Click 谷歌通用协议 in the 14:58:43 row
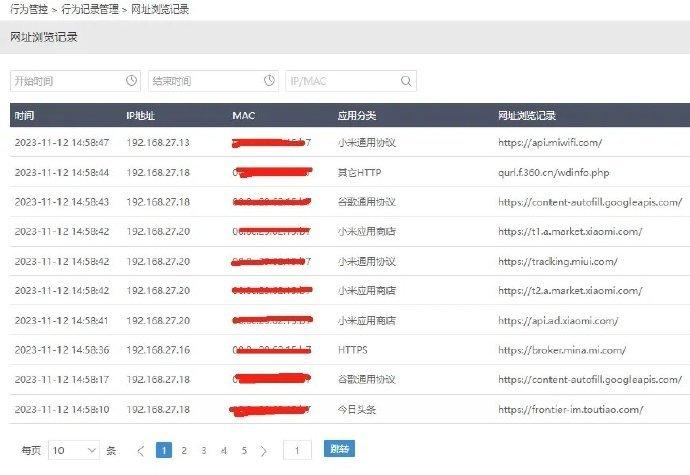 click(367, 202)
